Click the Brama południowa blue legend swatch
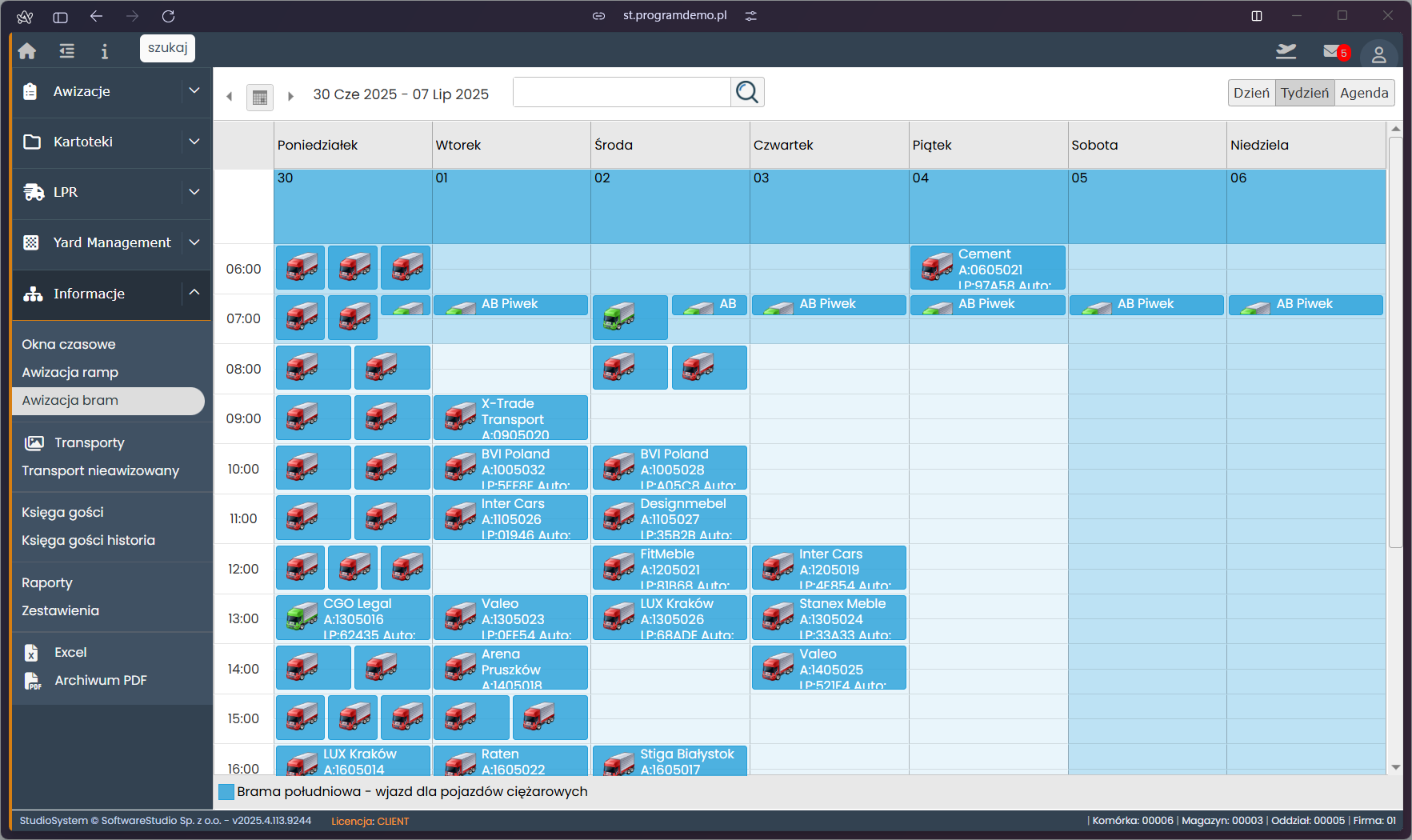 pos(226,792)
